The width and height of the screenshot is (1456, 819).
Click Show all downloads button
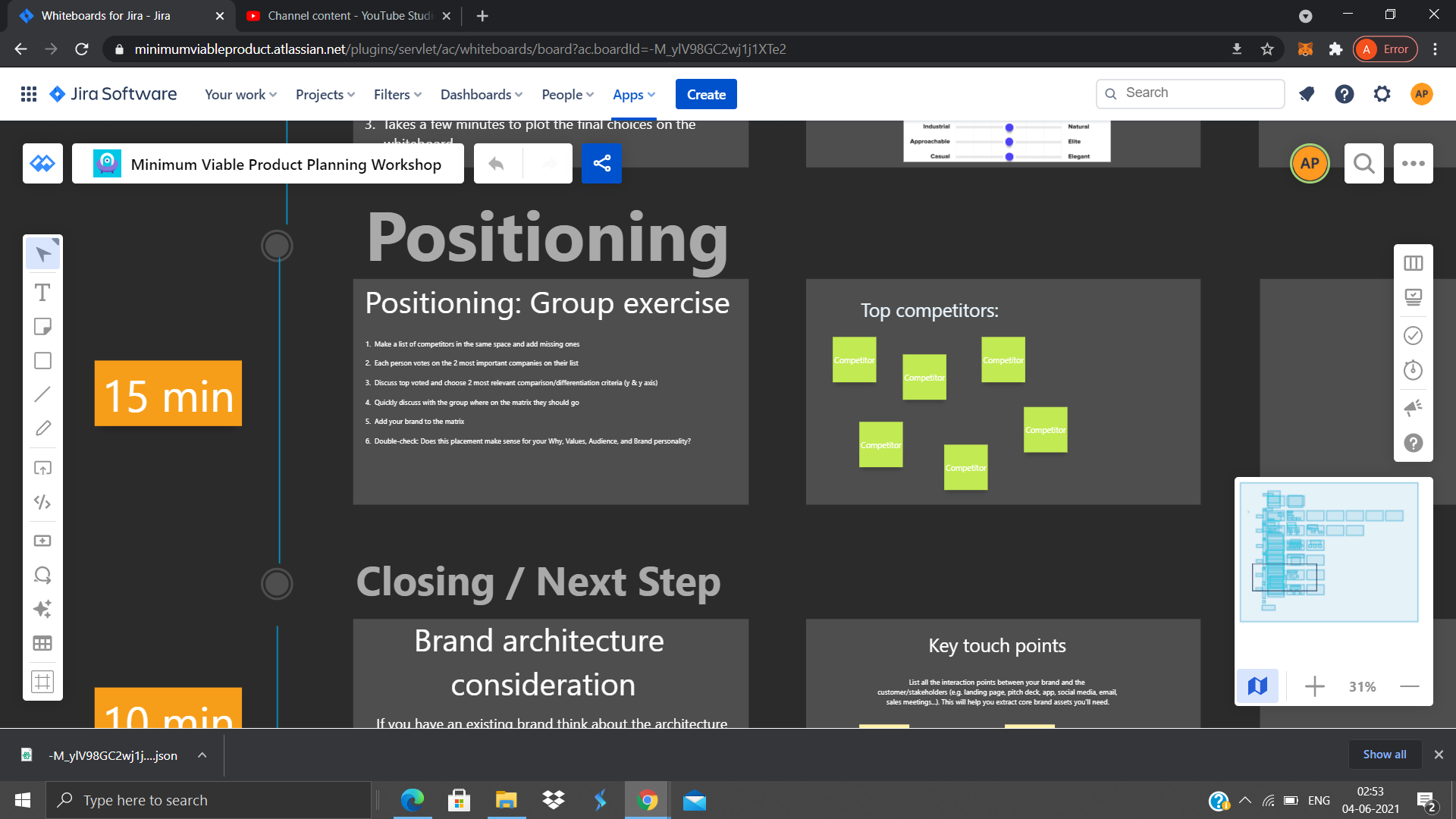[x=1384, y=754]
